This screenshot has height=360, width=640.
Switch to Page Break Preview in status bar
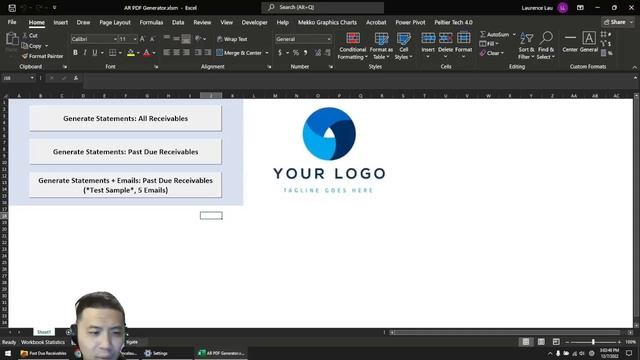pyautogui.click(x=556, y=342)
